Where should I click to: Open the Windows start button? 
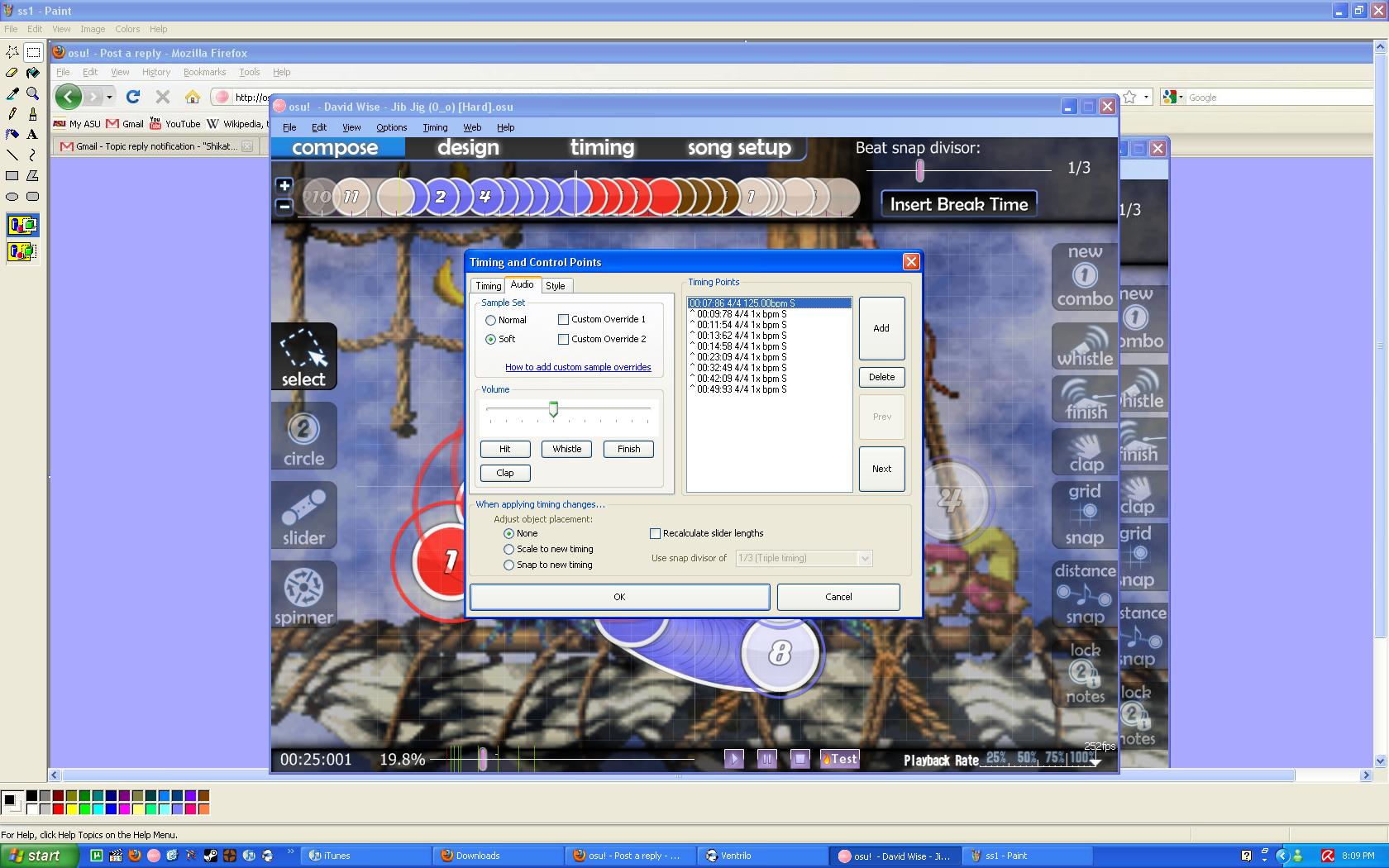39,856
